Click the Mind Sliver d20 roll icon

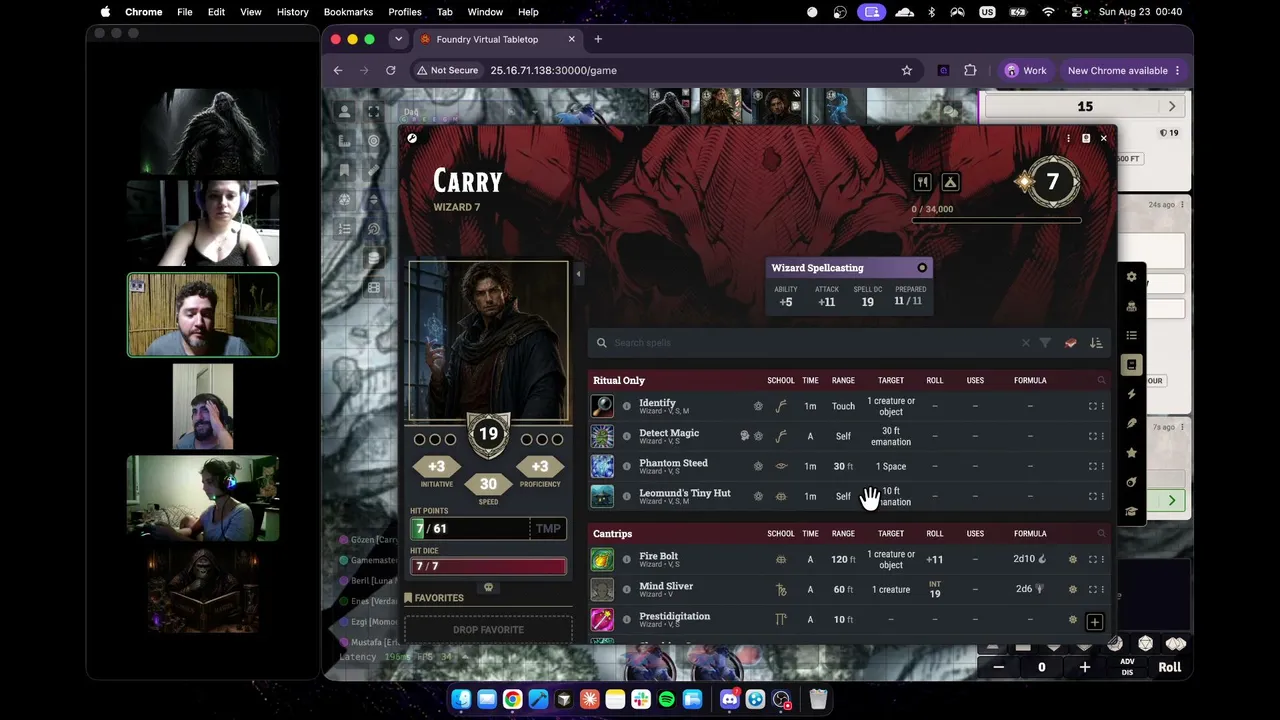[1073, 589]
